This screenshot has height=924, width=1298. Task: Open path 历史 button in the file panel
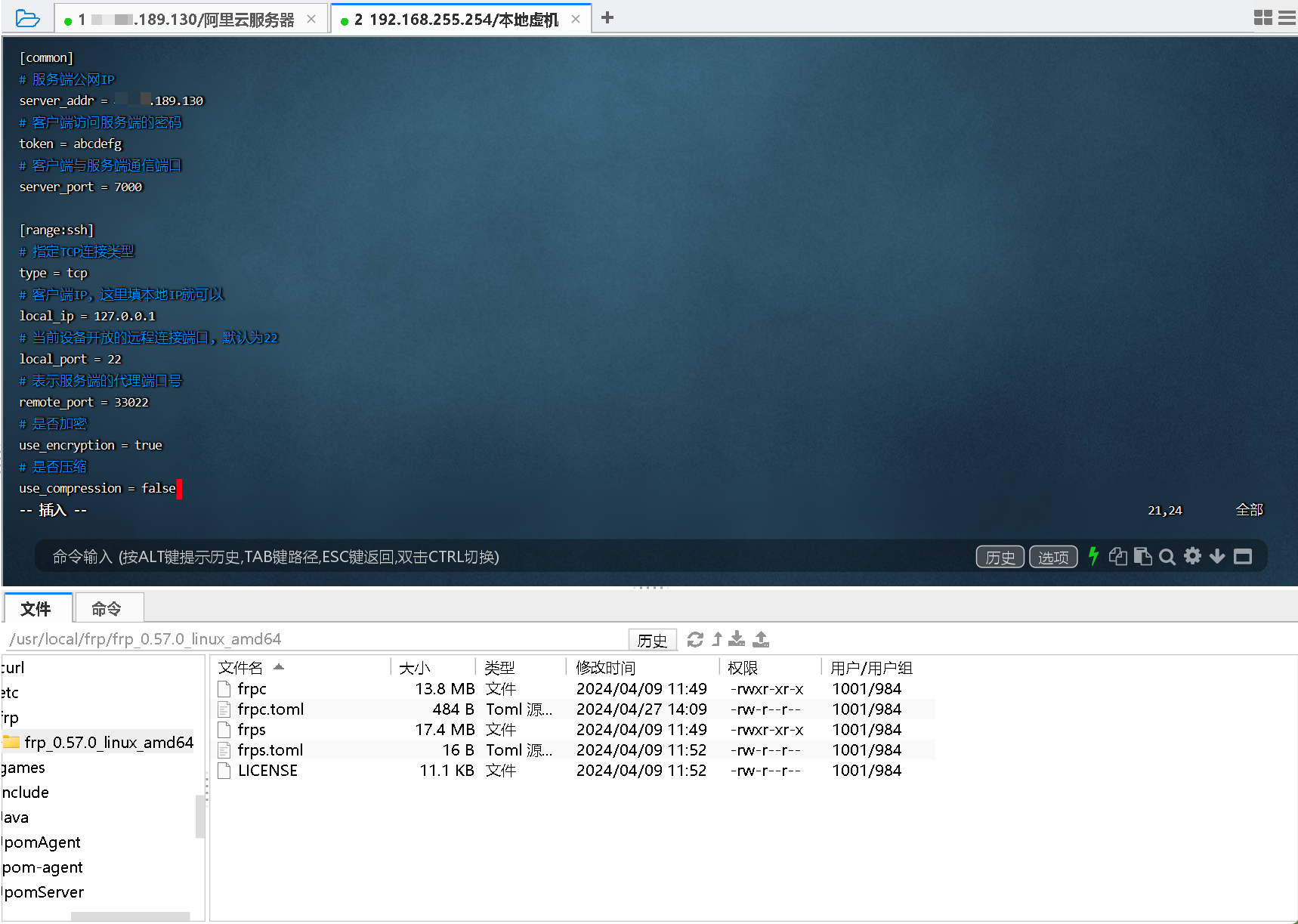pos(652,640)
